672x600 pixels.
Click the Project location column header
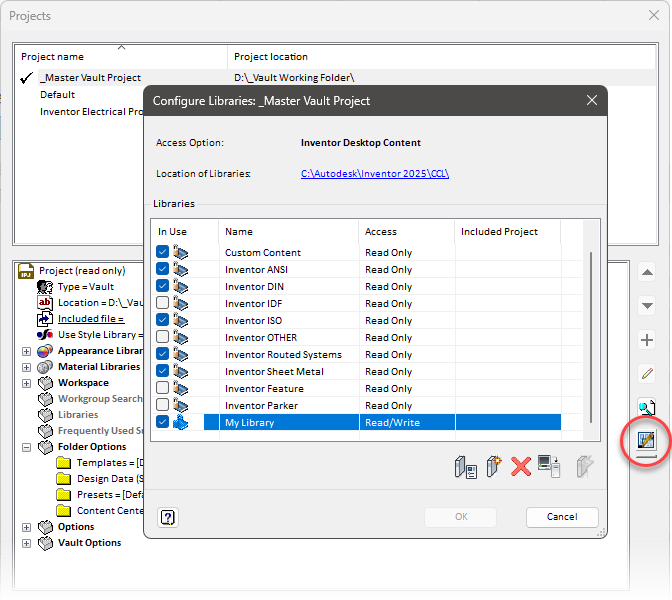441,57
